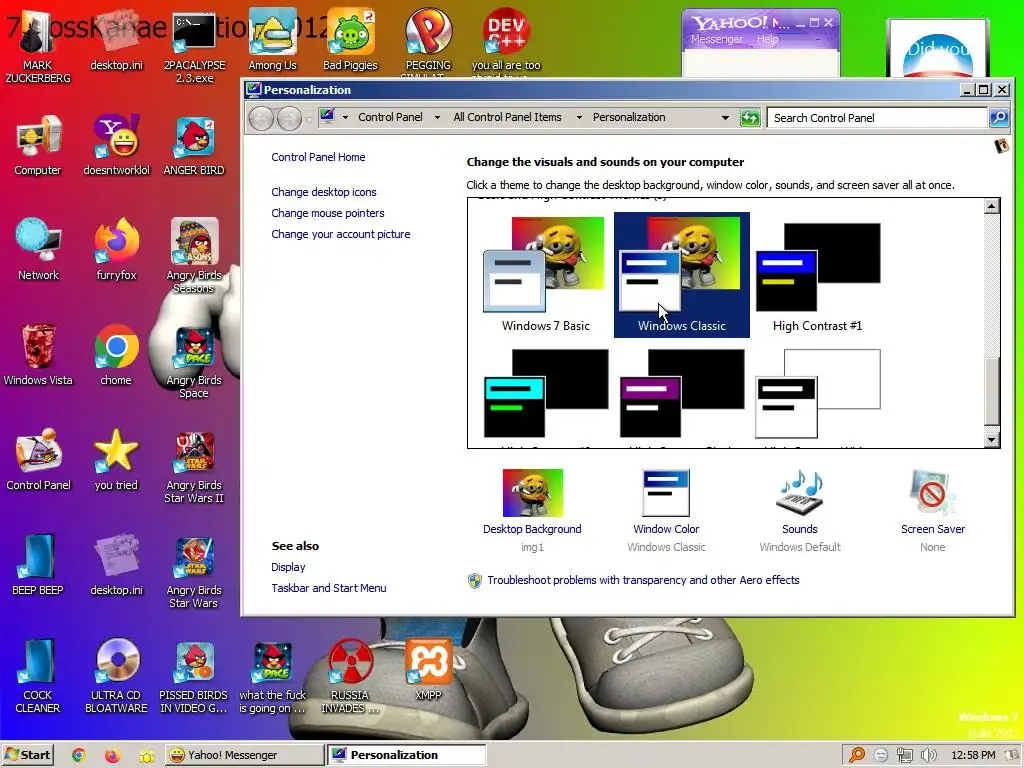Click the volume speaker tray icon
The width and height of the screenshot is (1024, 768).
click(928, 755)
